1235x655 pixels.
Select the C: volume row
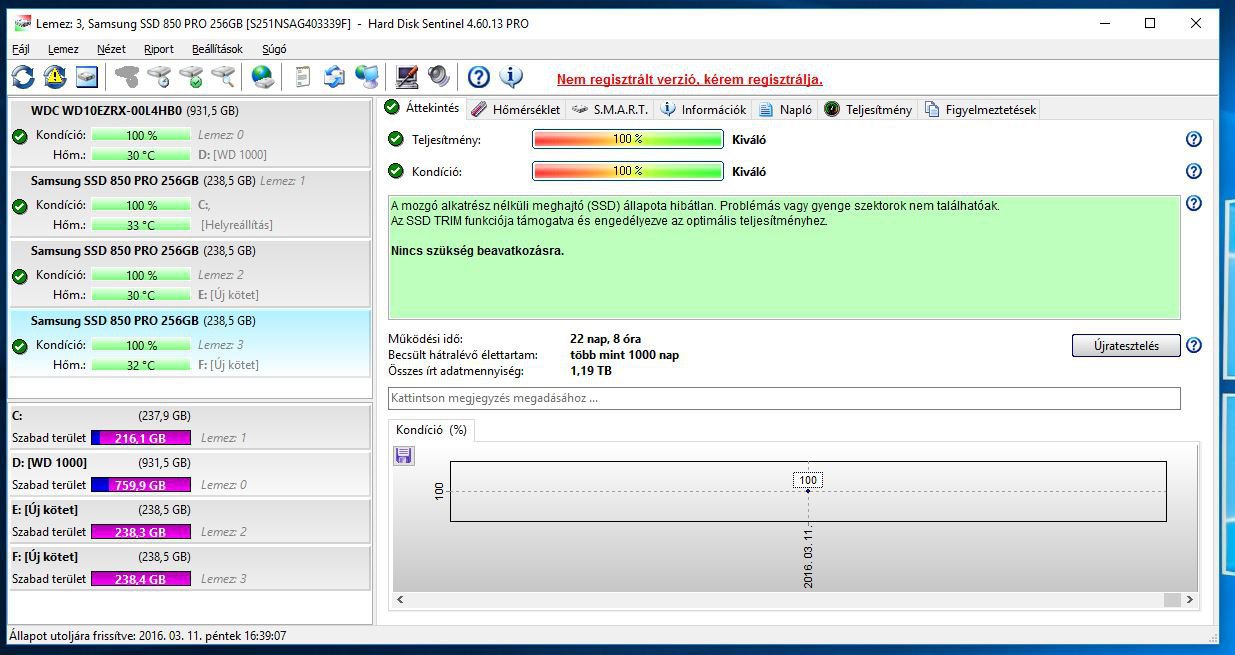pyautogui.click(x=190, y=426)
